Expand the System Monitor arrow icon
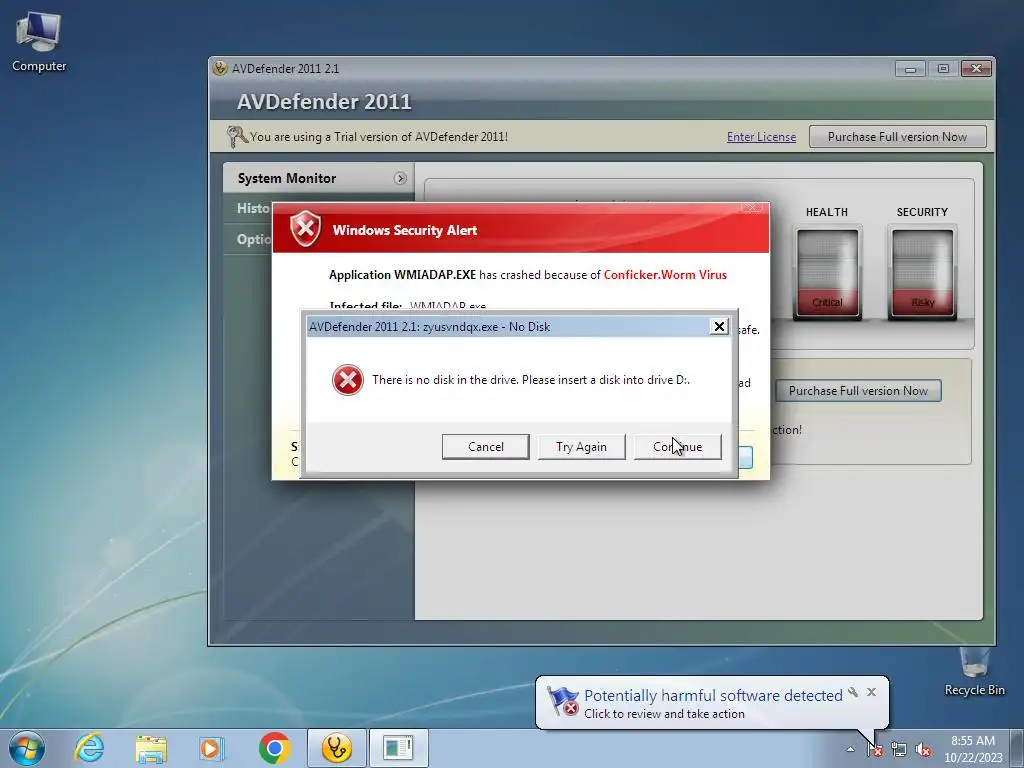1024x768 pixels. [400, 178]
